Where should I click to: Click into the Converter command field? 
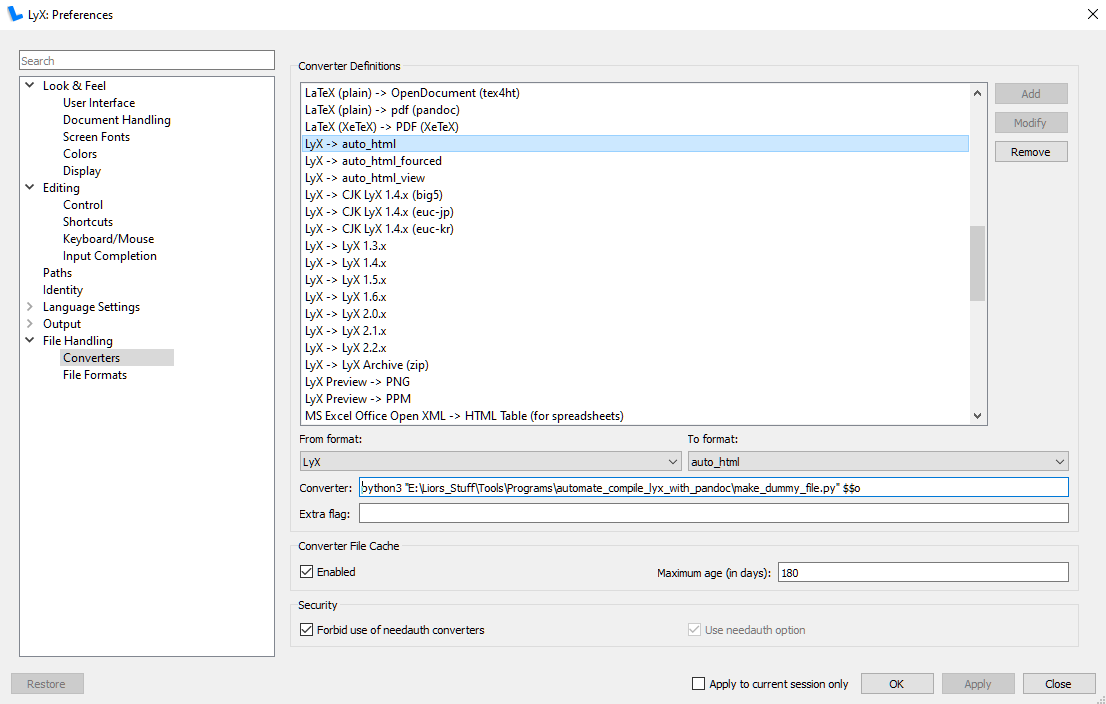click(714, 487)
